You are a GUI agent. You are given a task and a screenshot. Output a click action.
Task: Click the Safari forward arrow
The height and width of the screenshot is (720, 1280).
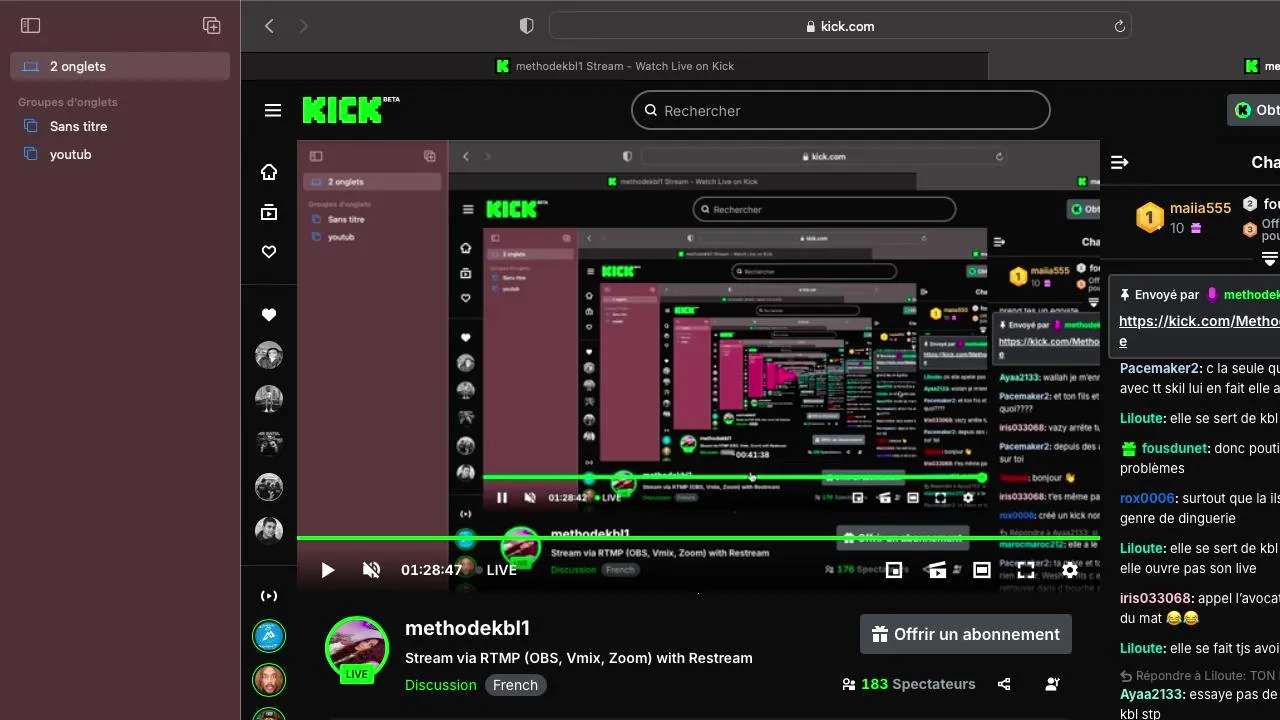click(304, 26)
